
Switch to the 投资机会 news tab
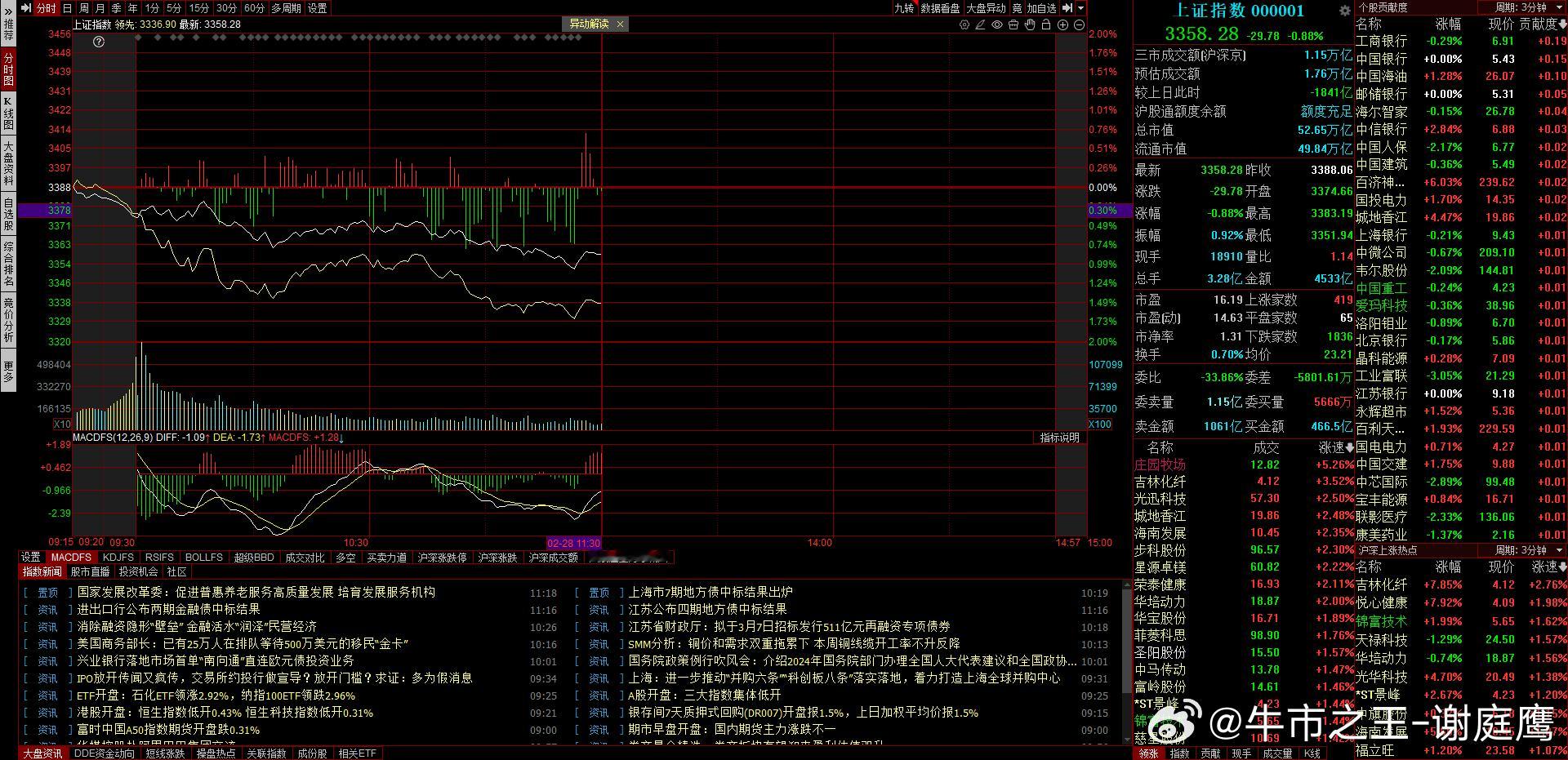coord(138,571)
